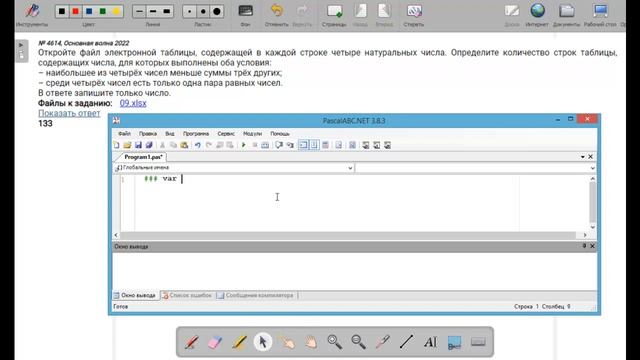This screenshot has height=360, width=640.
Task: Pin the Окно вывода output panel
Action: [584, 246]
